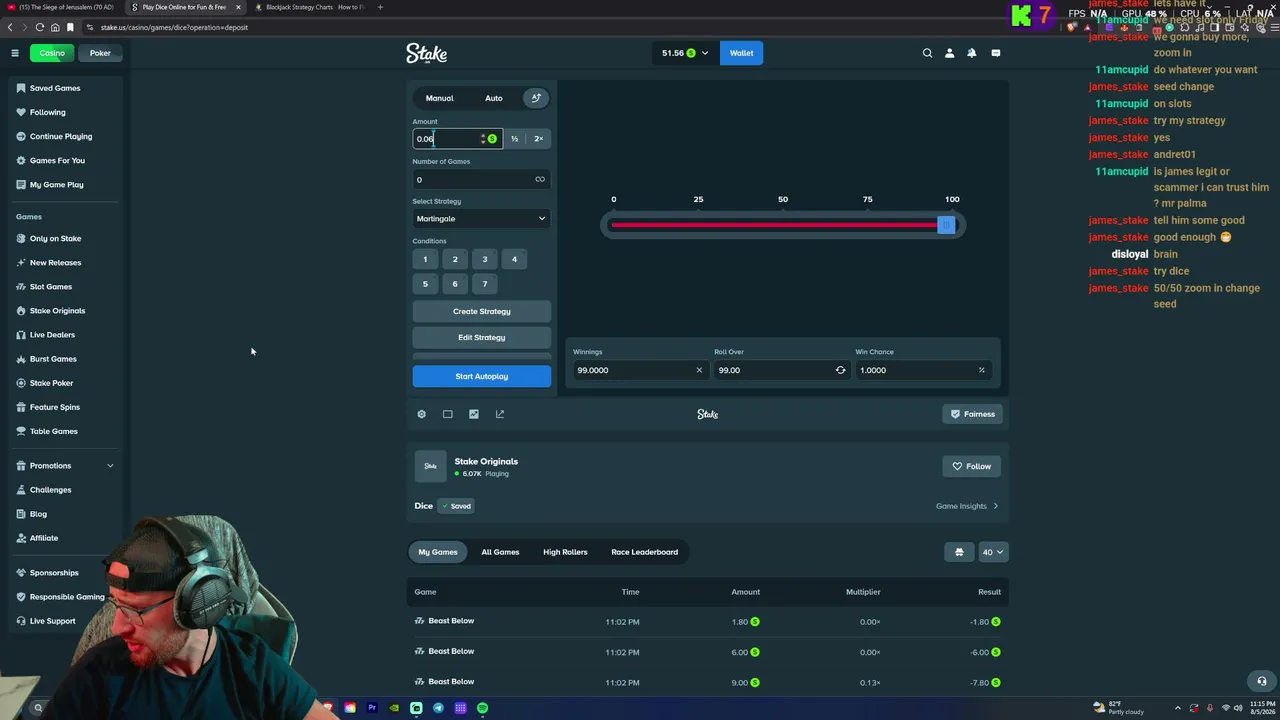The width and height of the screenshot is (1280, 720).
Task: Switch to Manual betting mode
Action: coord(439,98)
